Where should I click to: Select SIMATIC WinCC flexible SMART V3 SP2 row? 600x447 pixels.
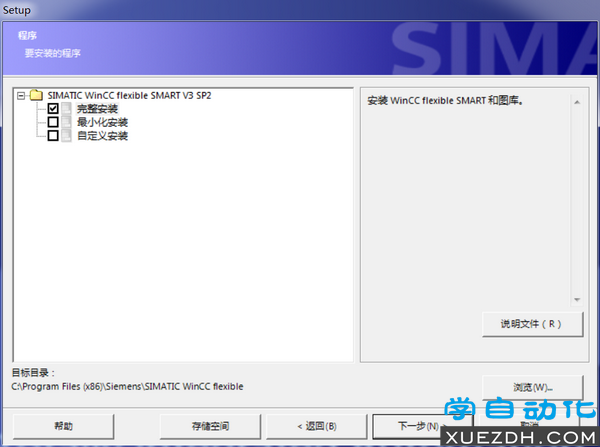(x=129, y=95)
